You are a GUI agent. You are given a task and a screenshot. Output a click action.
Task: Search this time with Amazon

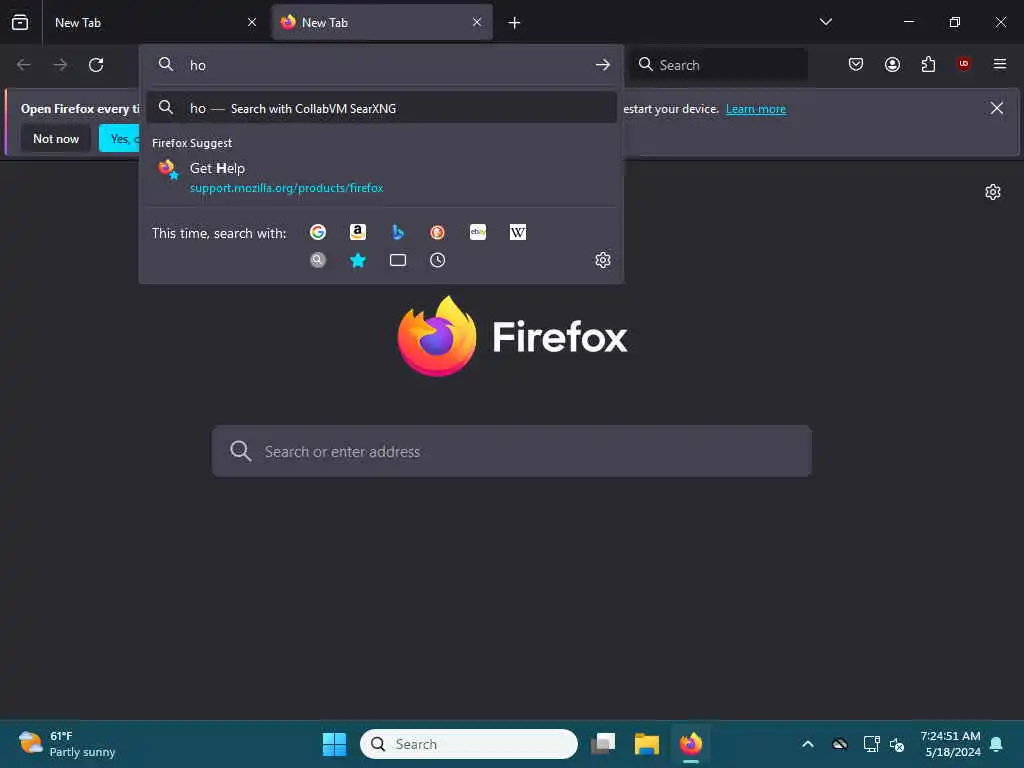(x=358, y=232)
